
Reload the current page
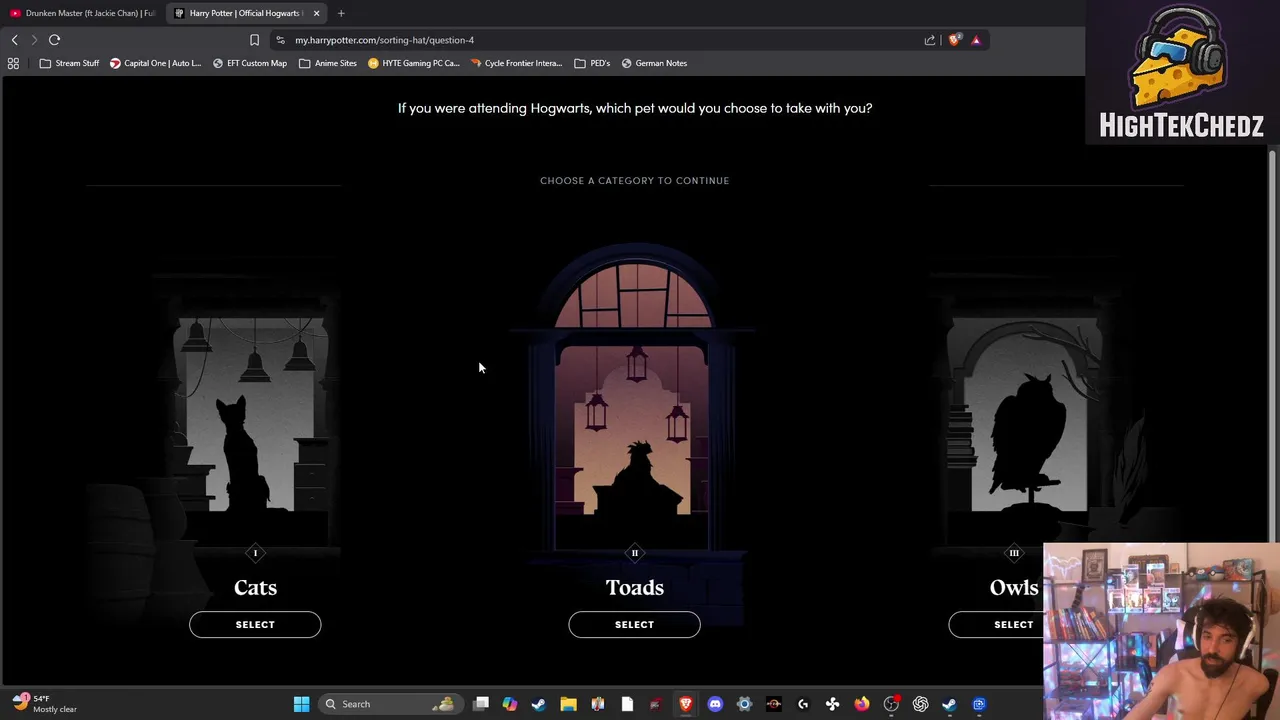click(x=54, y=40)
